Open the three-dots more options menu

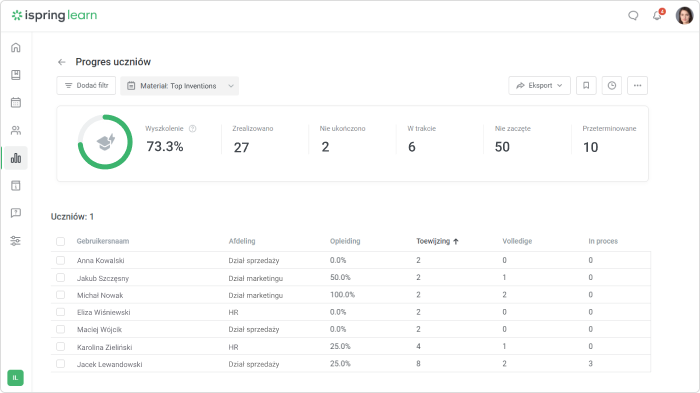click(638, 85)
